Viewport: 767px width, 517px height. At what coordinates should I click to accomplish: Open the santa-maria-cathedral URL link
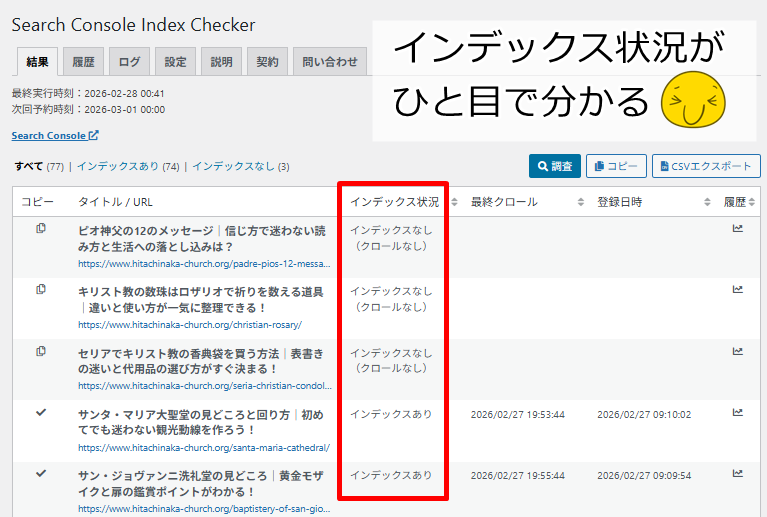(x=204, y=447)
